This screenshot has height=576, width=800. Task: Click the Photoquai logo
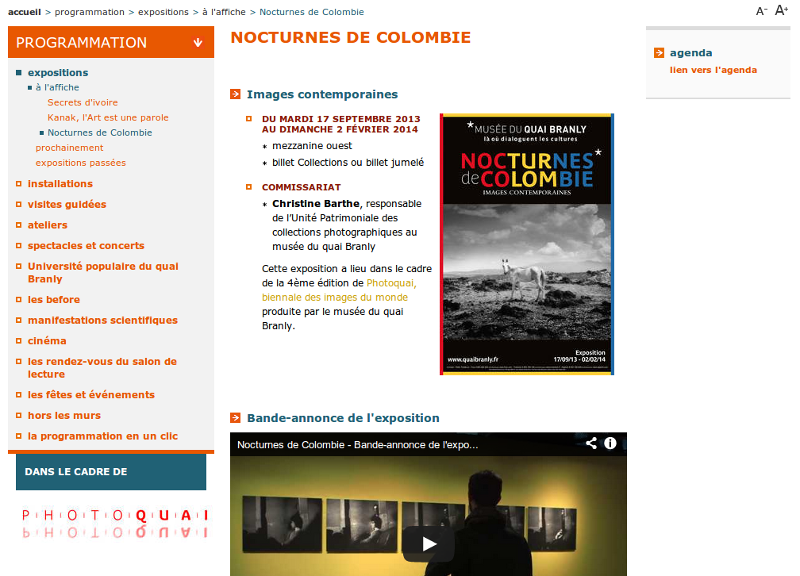115,523
